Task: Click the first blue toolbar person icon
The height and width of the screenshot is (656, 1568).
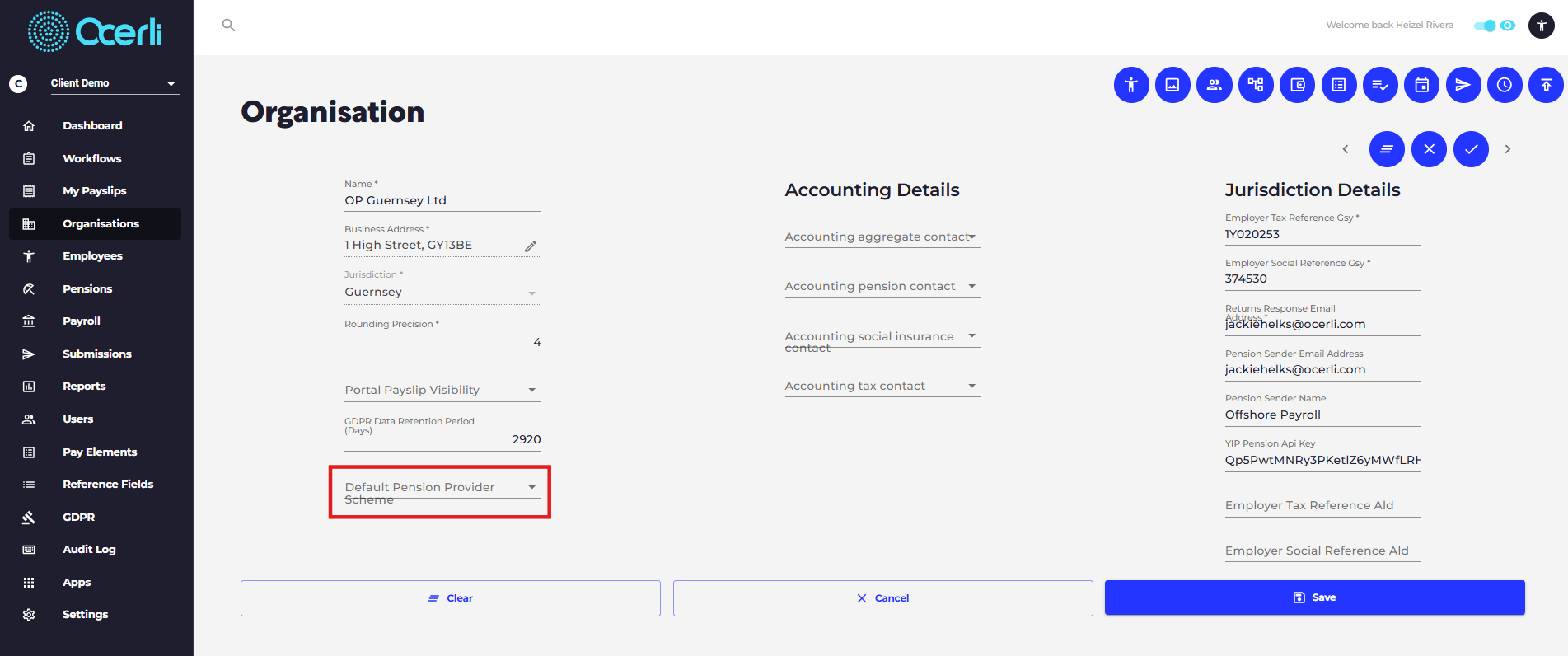Action: pos(1131,85)
